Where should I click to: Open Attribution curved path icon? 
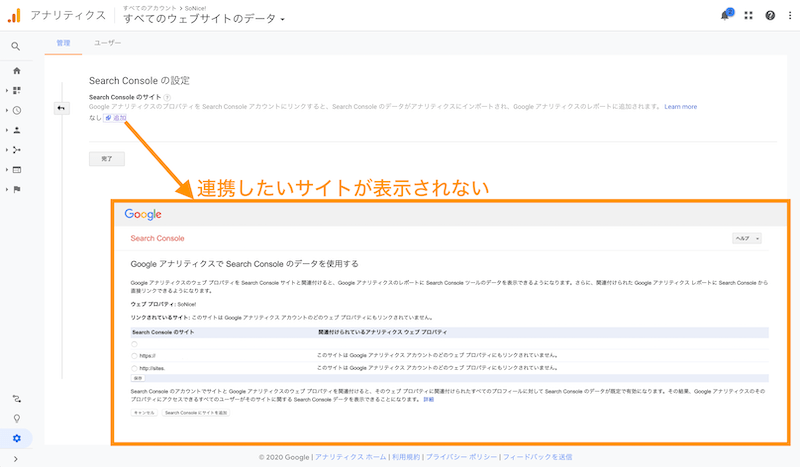(x=17, y=399)
